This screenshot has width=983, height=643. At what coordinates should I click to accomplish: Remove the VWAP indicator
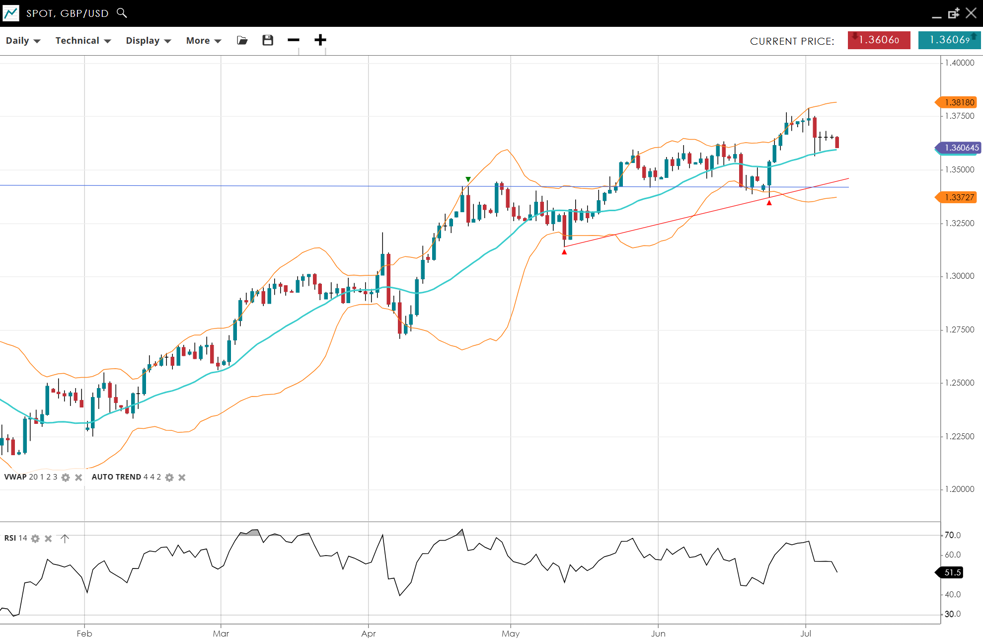79,478
